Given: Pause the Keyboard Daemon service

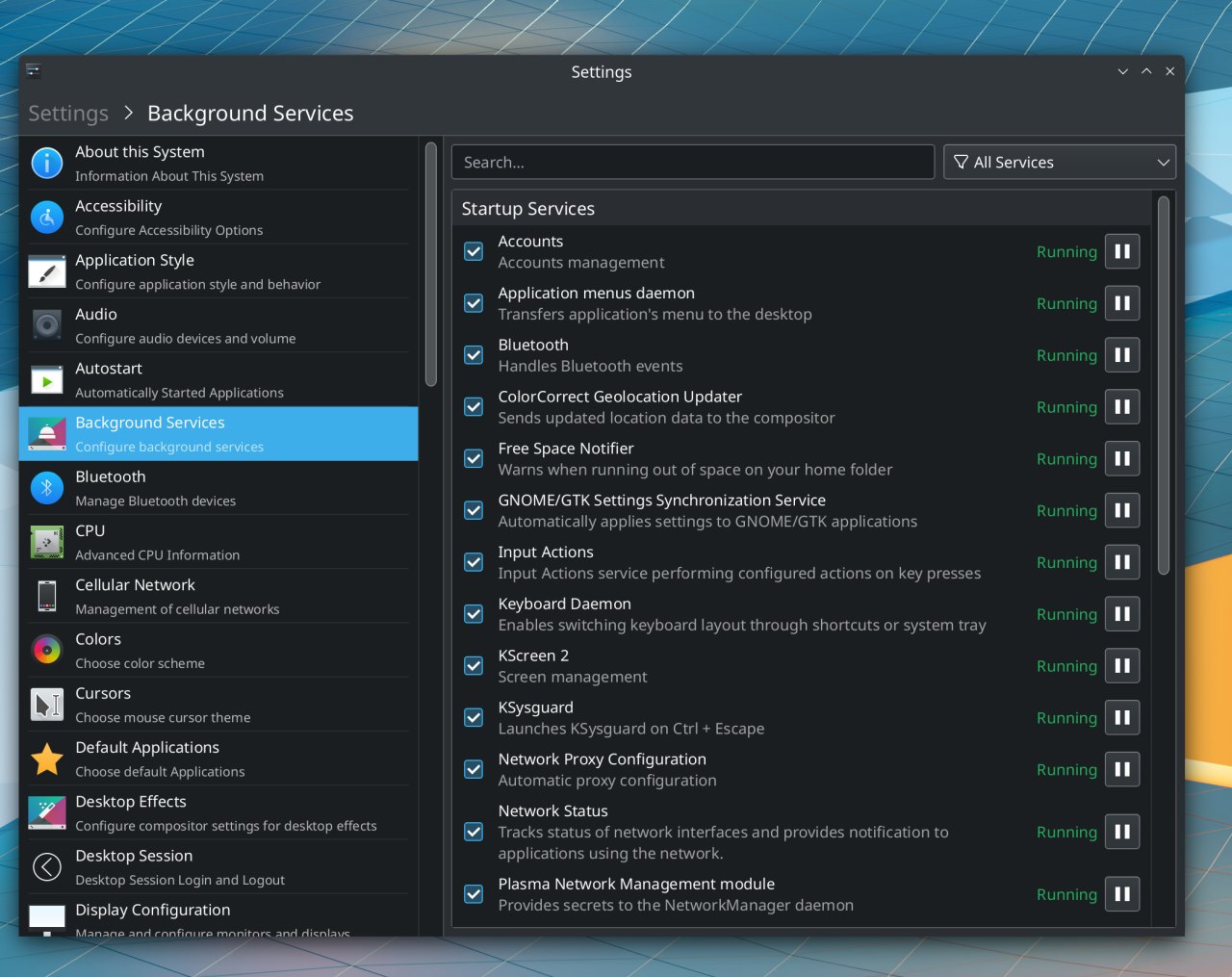Looking at the screenshot, I should click(x=1122, y=614).
